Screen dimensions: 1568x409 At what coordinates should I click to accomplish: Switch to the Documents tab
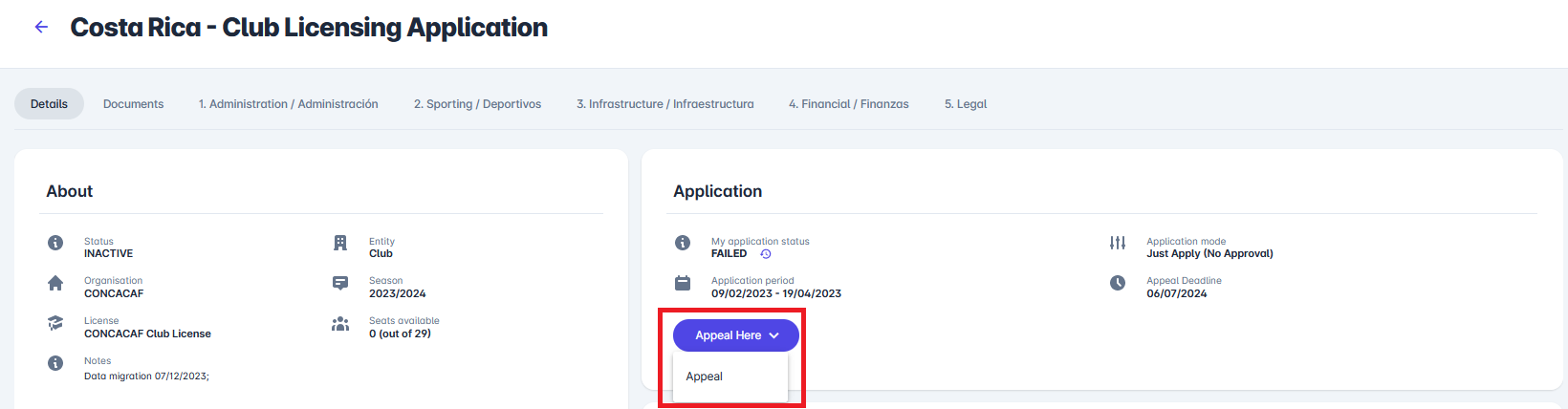[133, 104]
